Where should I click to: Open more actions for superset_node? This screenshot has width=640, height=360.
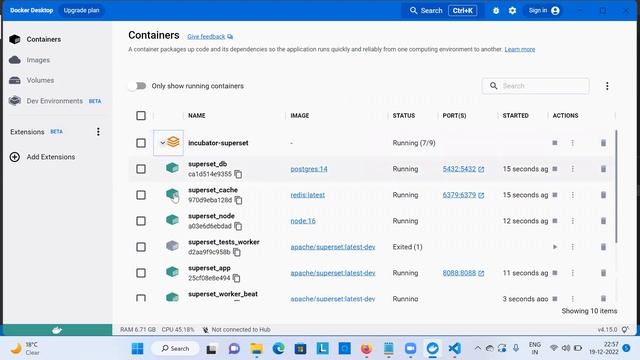pyautogui.click(x=573, y=221)
